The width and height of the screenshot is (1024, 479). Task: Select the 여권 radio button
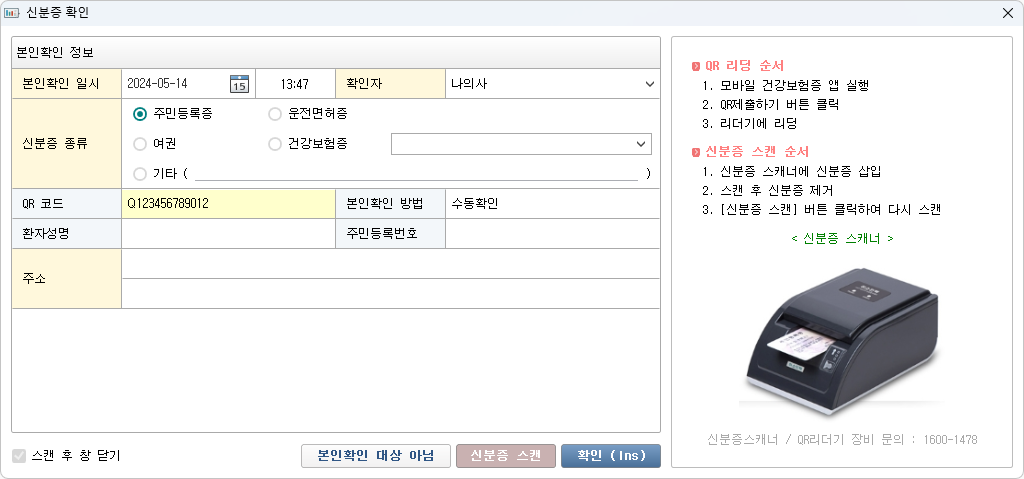click(140, 144)
